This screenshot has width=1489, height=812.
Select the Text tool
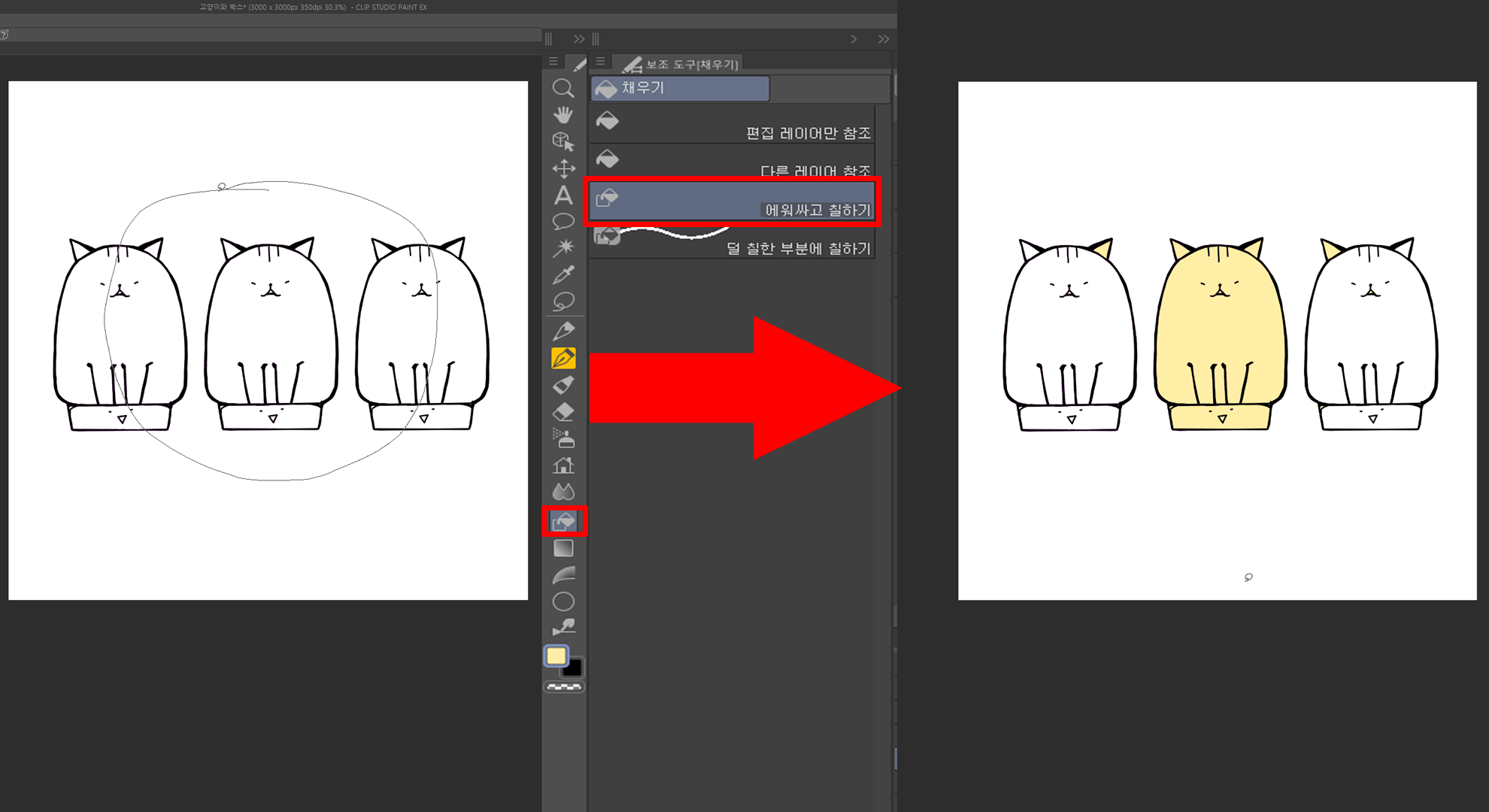click(563, 195)
